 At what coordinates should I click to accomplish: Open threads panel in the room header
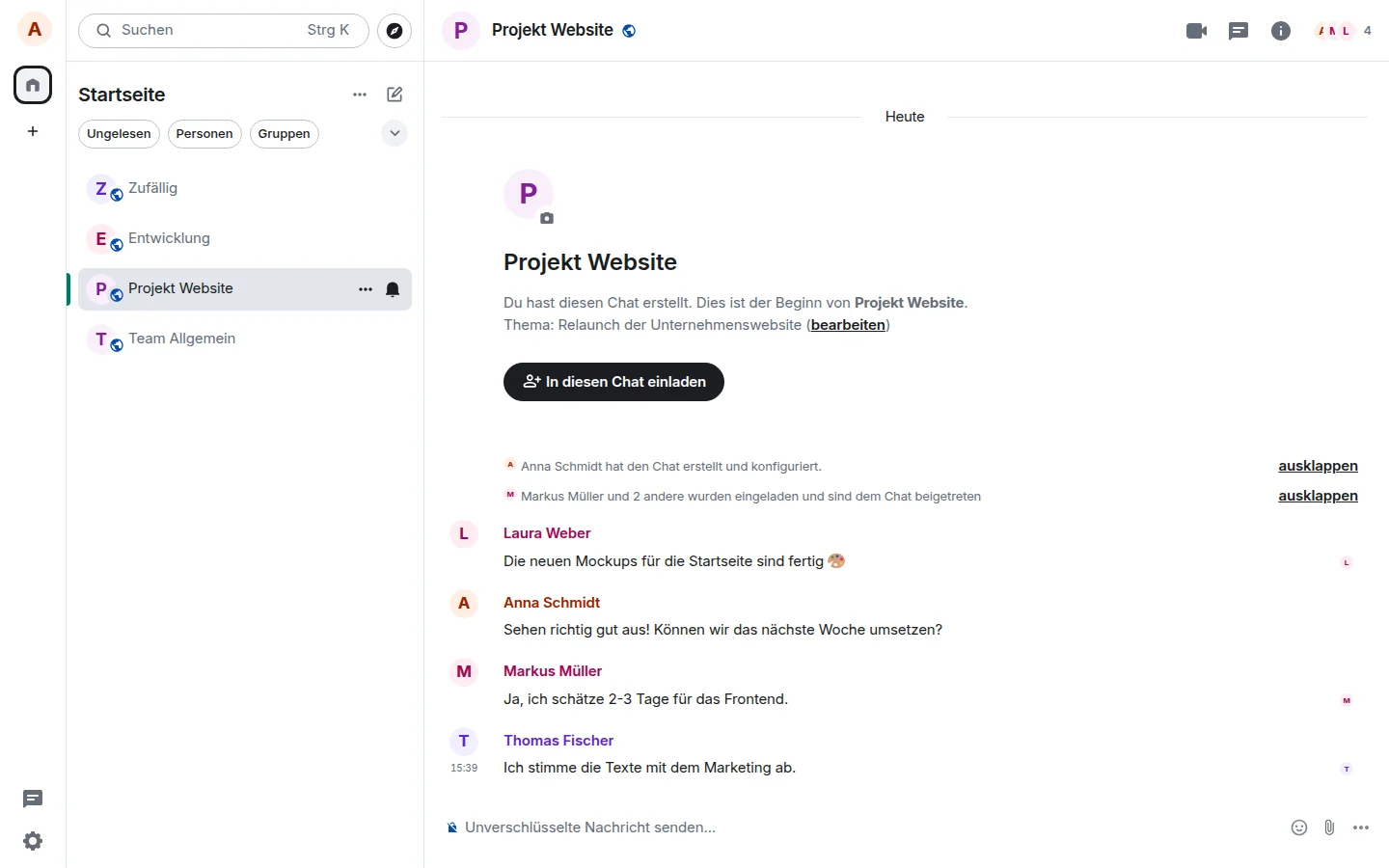[x=1239, y=31]
